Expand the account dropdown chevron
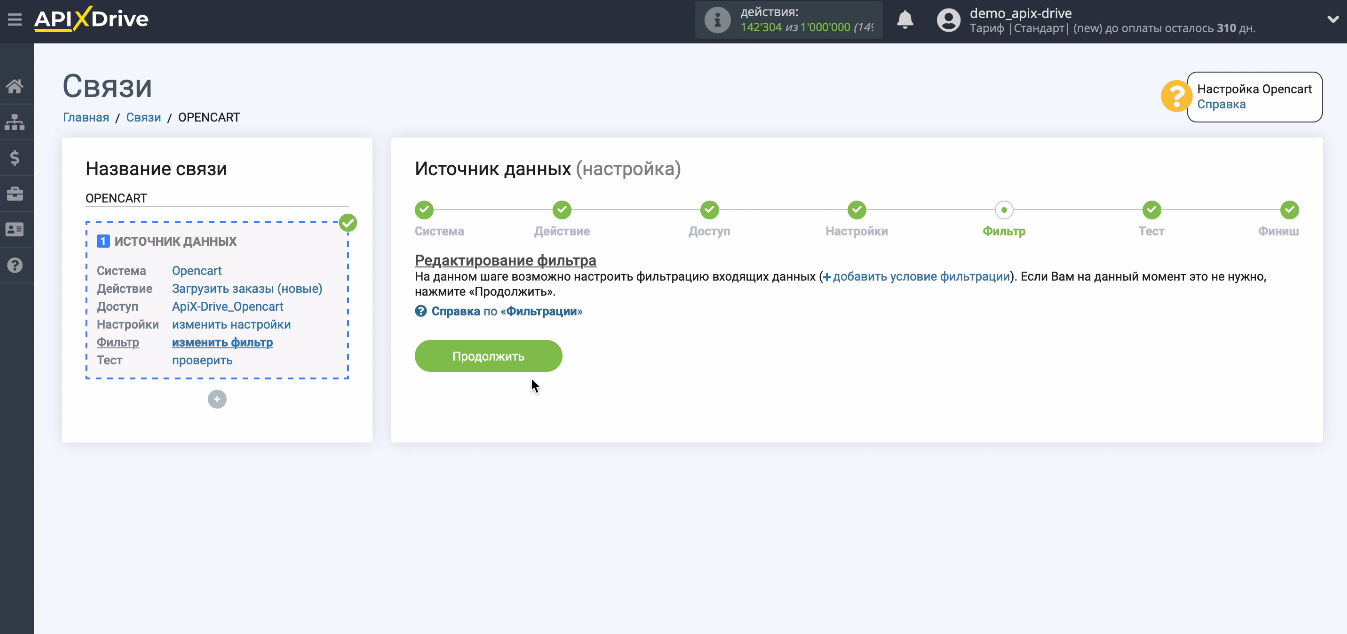 1332,19
